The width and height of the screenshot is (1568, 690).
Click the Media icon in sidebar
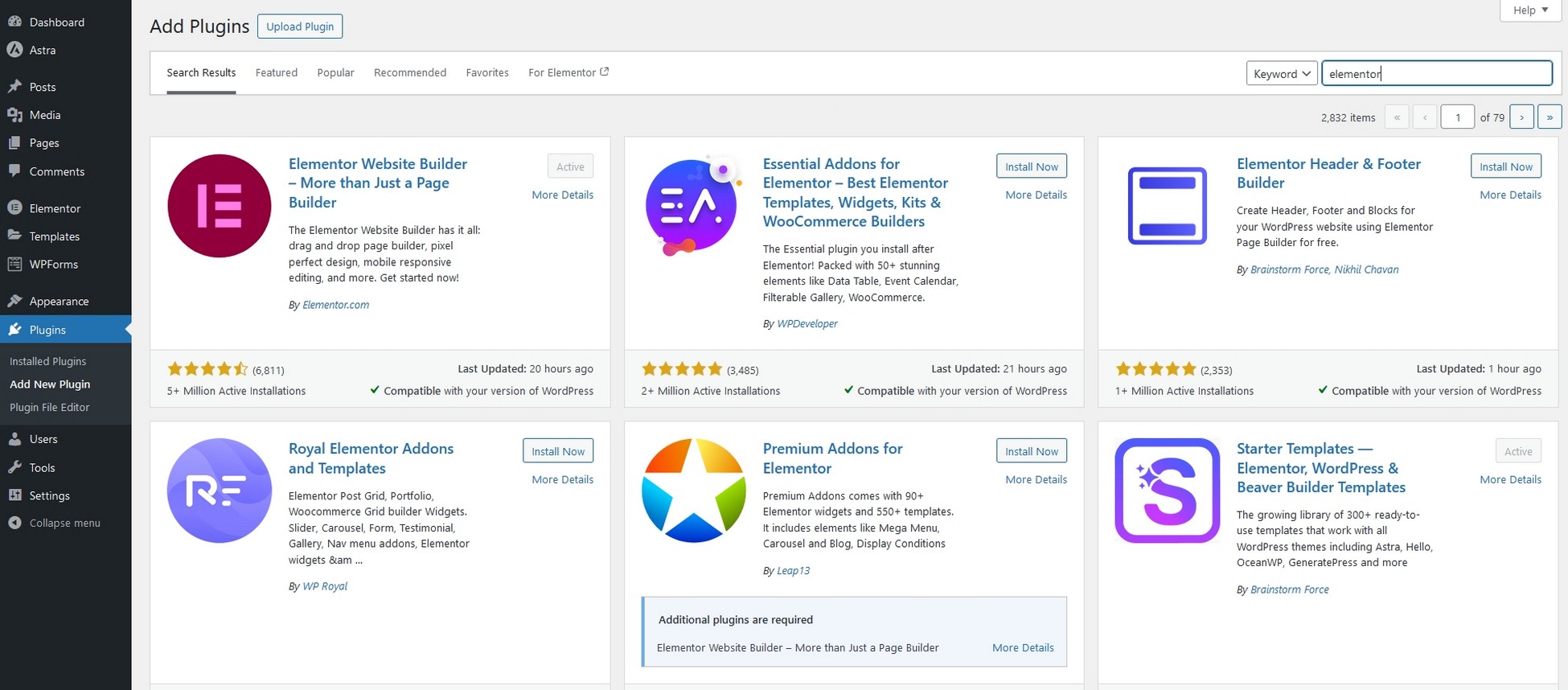tap(14, 115)
